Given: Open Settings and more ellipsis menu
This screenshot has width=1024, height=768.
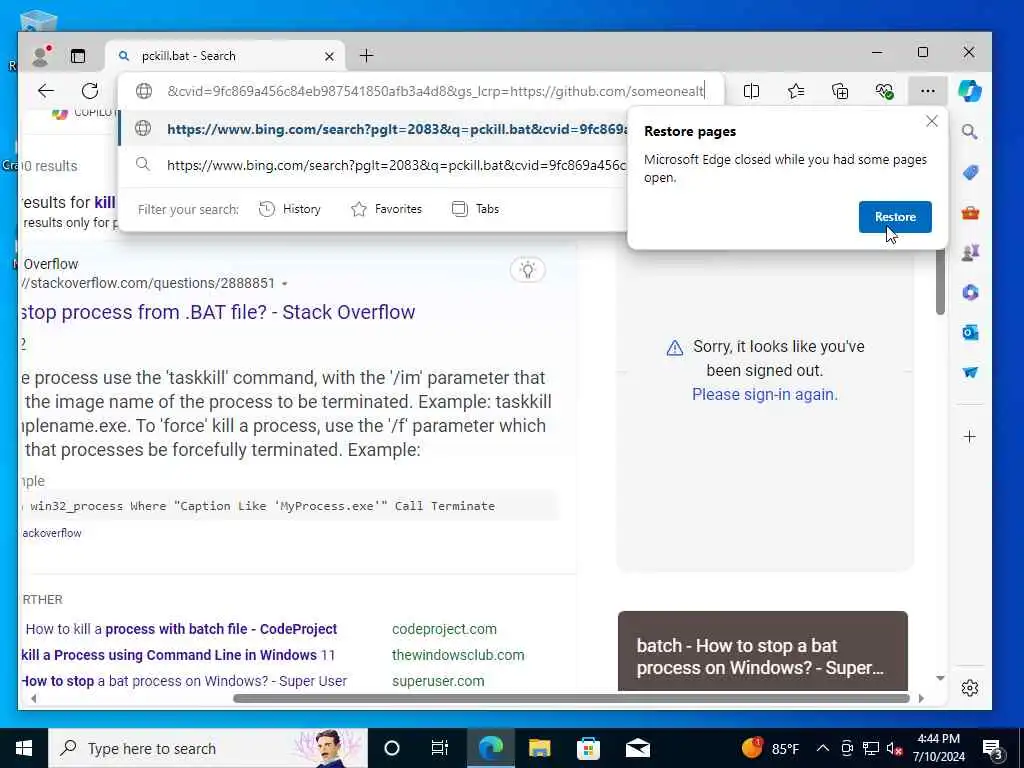Looking at the screenshot, I should pyautogui.click(x=927, y=91).
